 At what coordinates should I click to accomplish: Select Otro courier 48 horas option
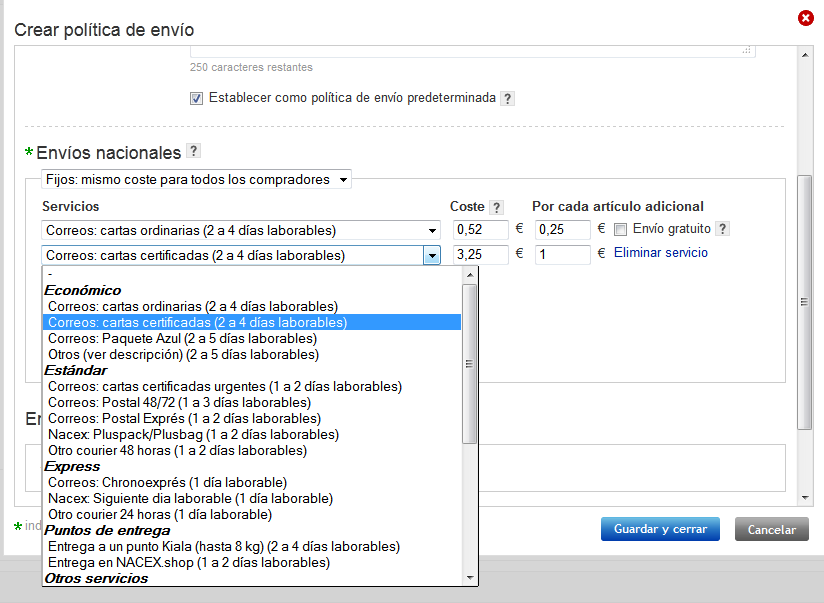252,451
